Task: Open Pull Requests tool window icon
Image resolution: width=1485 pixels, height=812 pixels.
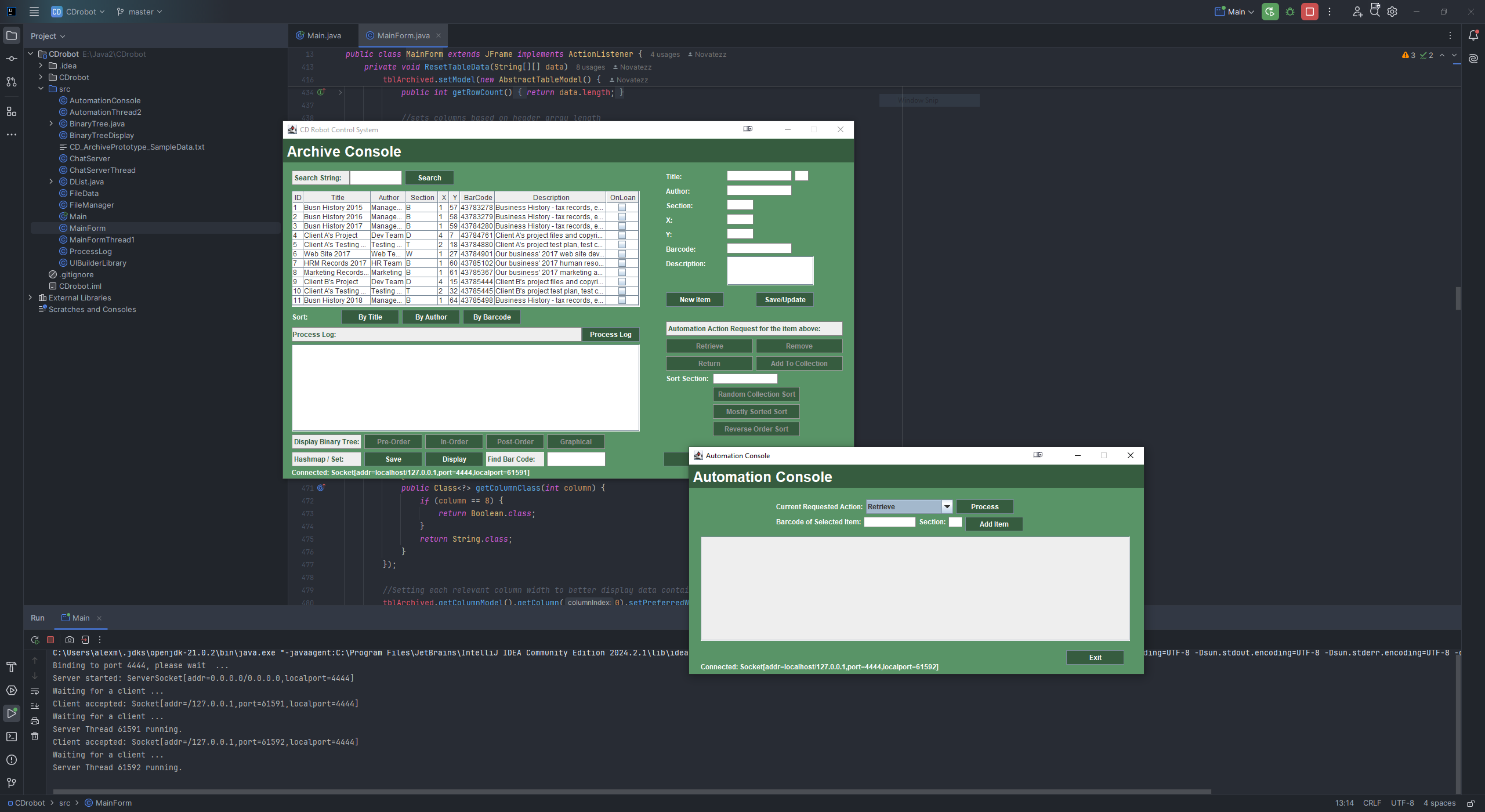Action: (12, 82)
